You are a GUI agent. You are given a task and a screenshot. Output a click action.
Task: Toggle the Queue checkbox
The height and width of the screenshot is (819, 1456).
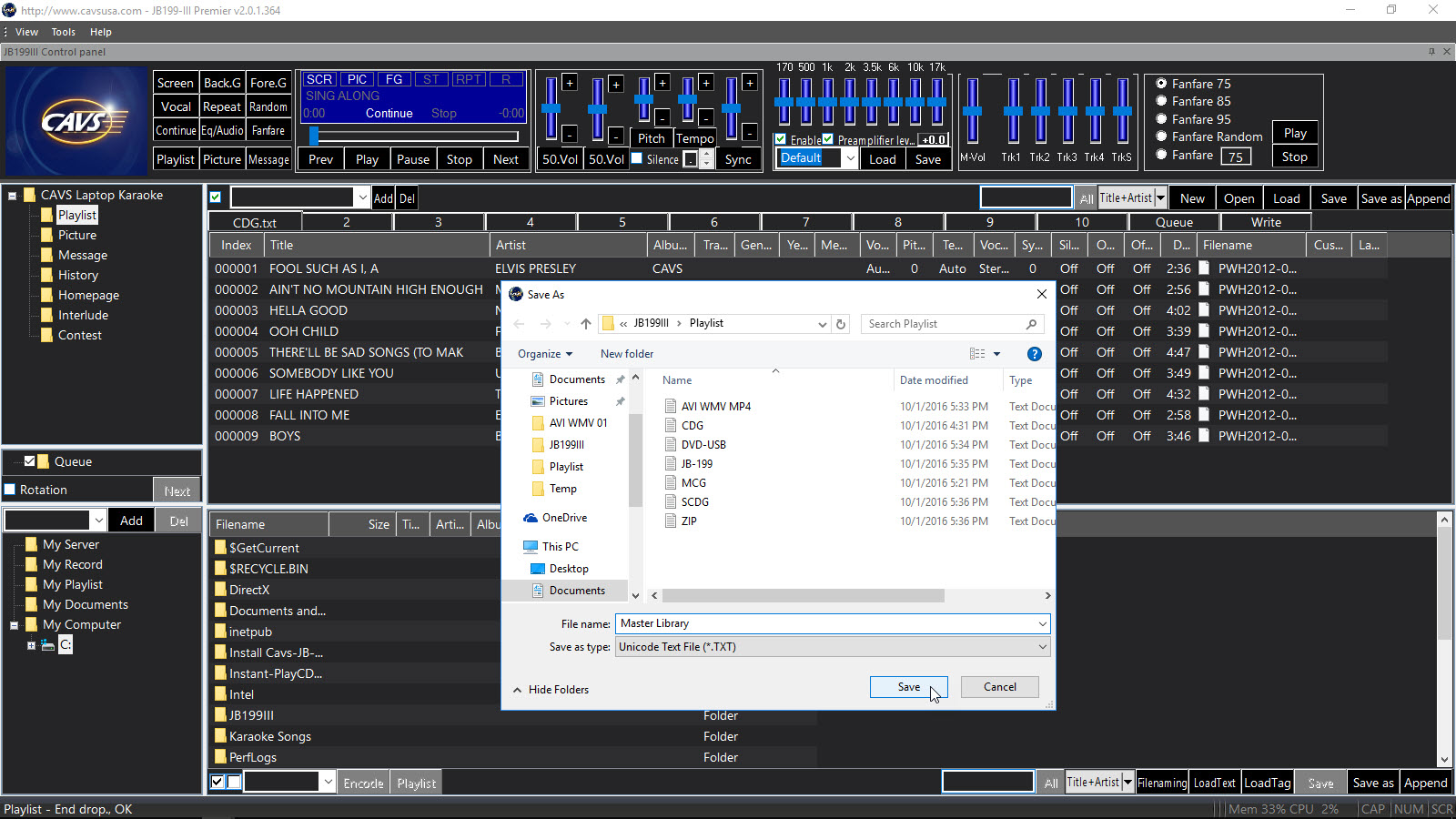[x=29, y=461]
